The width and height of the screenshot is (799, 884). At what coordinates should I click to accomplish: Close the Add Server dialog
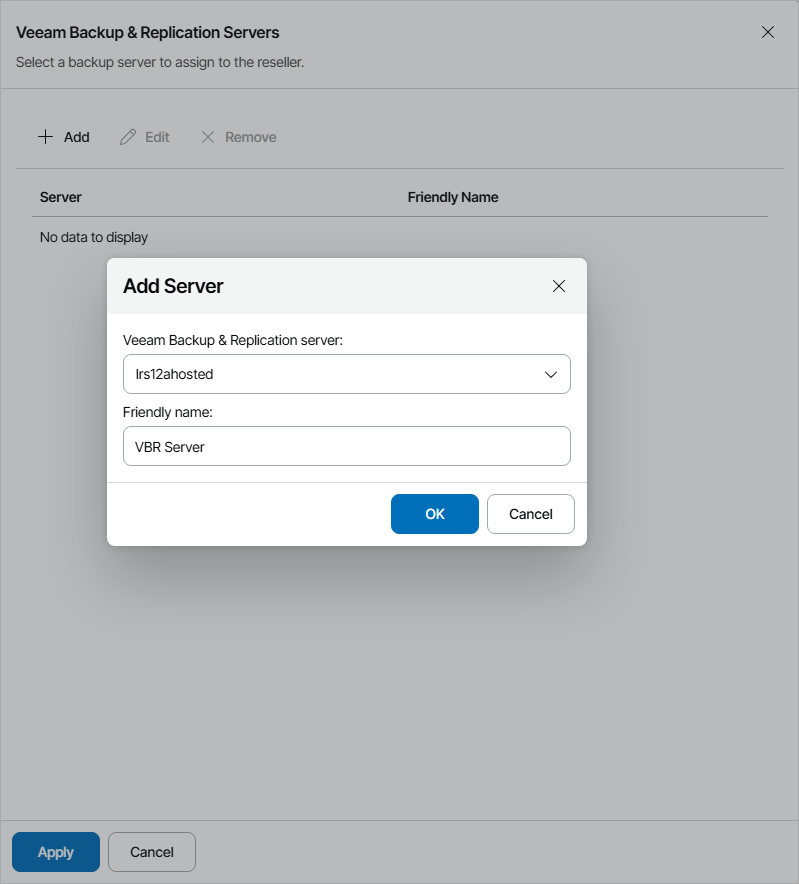559,286
